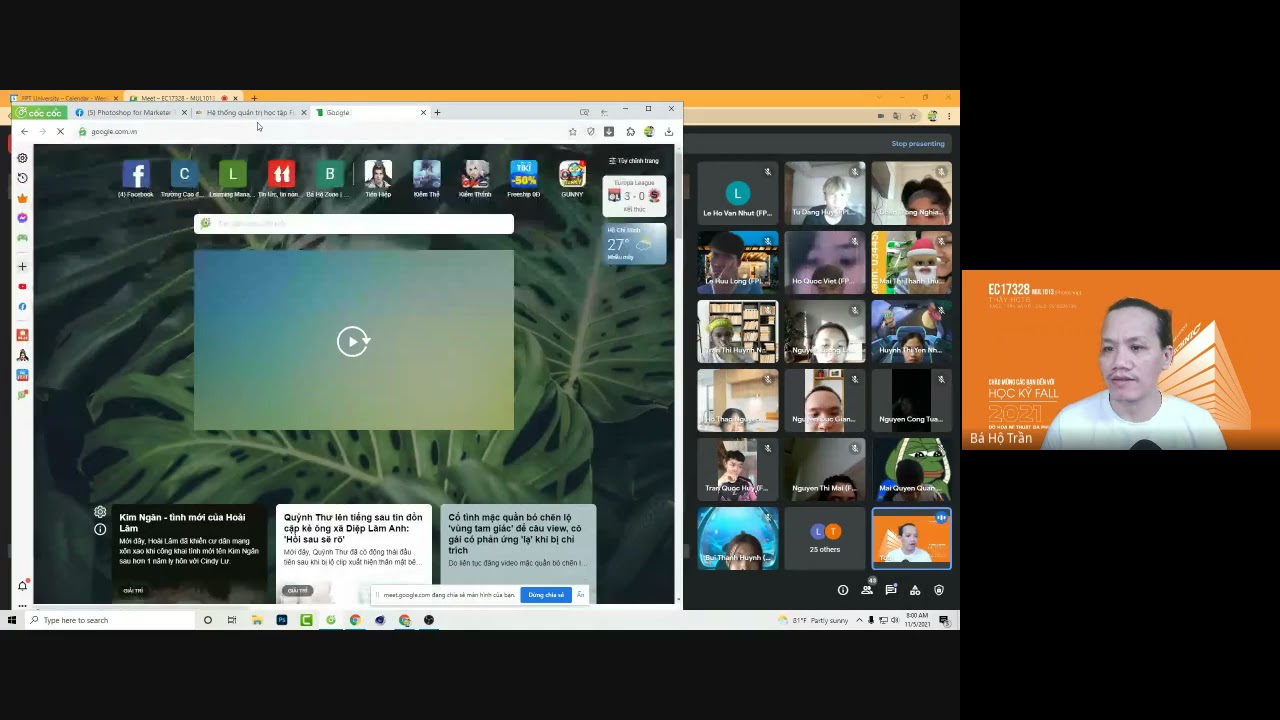Open weather 81°F Partly sunny taskbar widget
The height and width of the screenshot is (720, 1280).
(813, 620)
